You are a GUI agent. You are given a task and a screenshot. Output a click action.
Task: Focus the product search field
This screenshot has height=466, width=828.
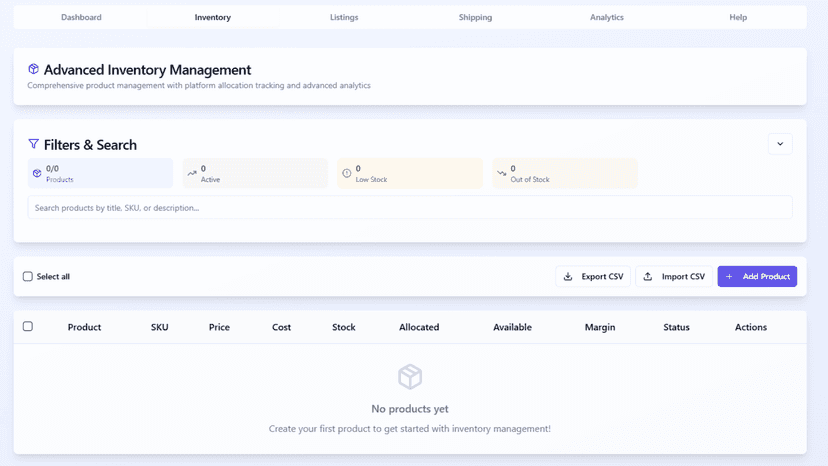(410, 208)
